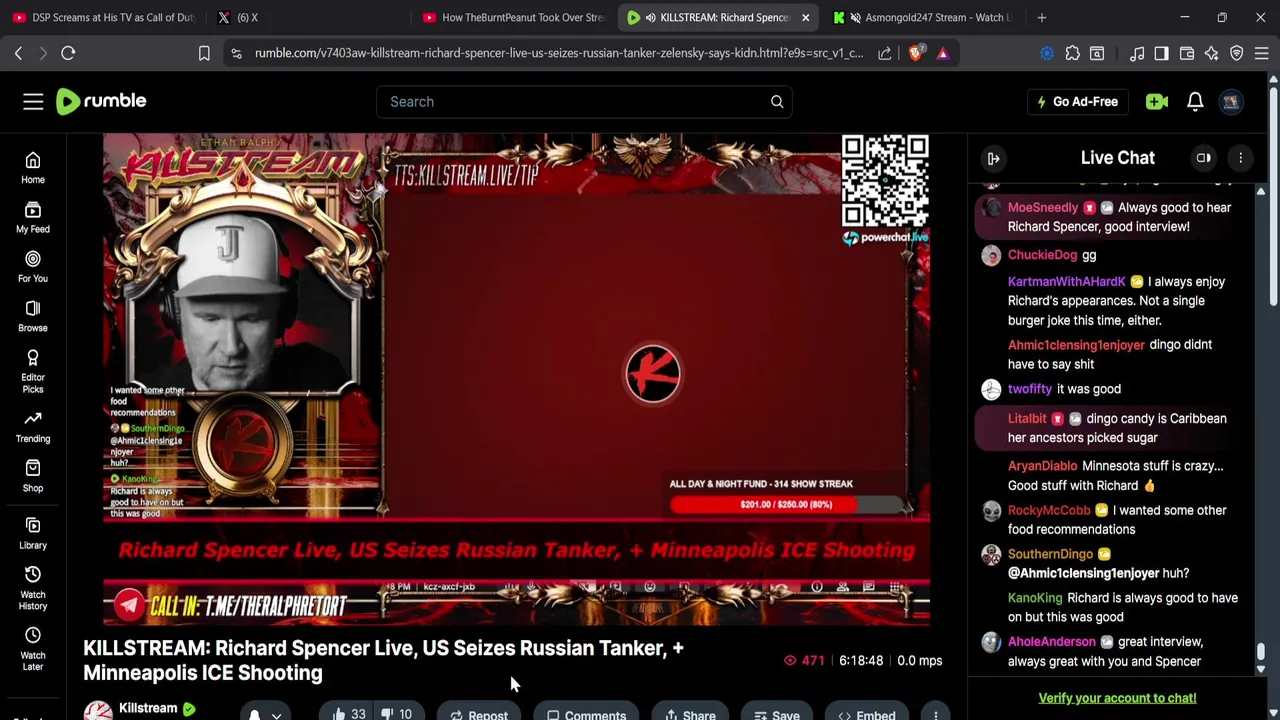Switch to DSP Screams YouTube tab
1280x720 pixels.
click(102, 17)
